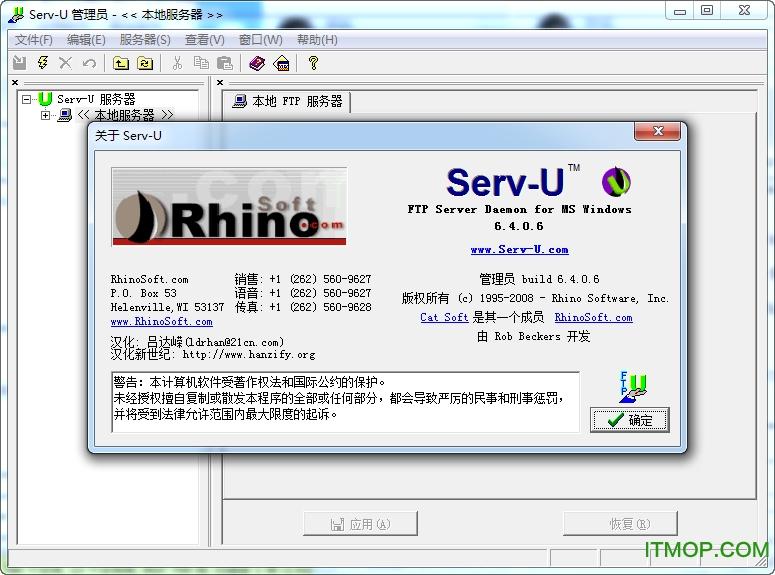Click the folder refresh toolbar icon

[145, 63]
